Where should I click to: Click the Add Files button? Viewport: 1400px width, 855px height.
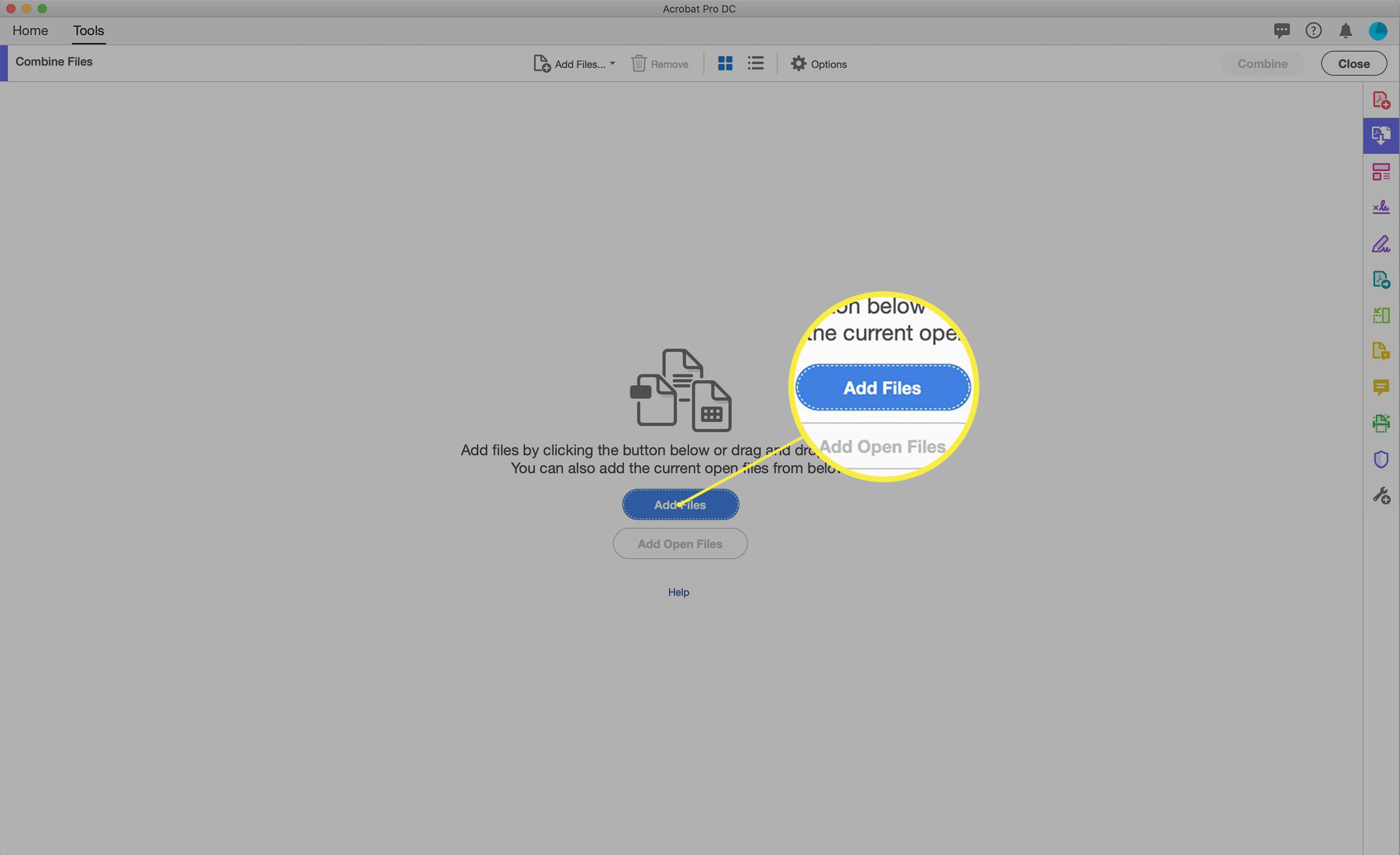tap(680, 504)
